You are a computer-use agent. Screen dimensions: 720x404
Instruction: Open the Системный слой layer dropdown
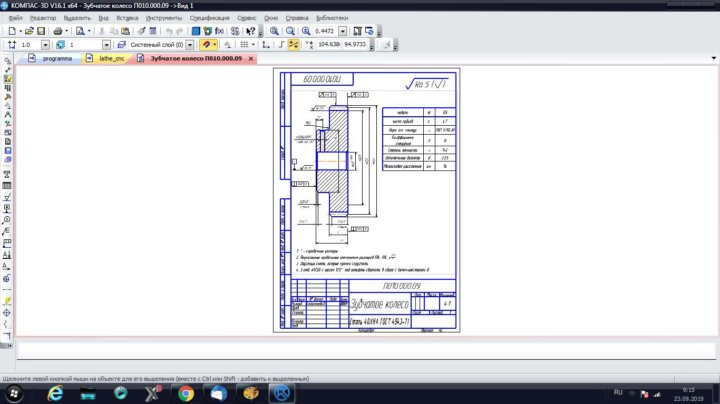190,45
